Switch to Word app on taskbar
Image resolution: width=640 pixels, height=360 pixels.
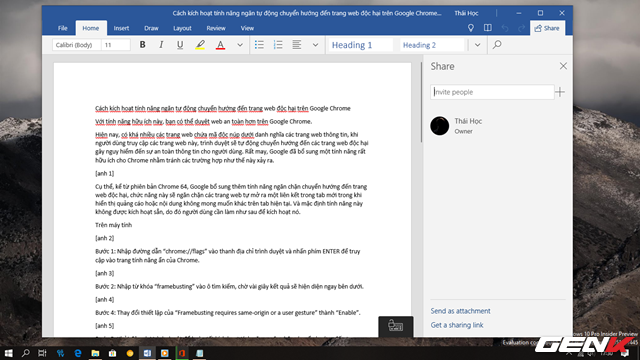tap(147, 353)
